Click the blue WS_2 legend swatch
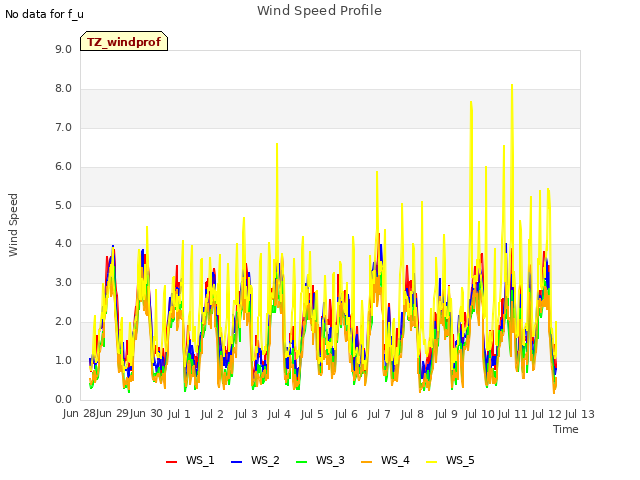 coord(237,462)
